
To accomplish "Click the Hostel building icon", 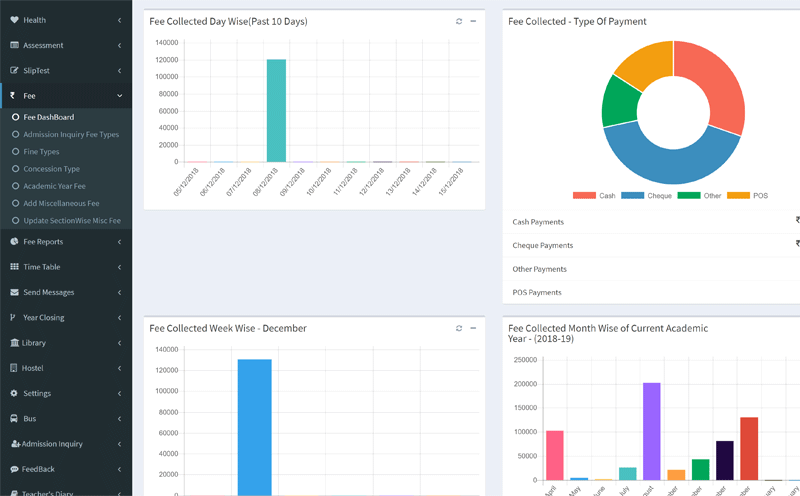I will pos(14,368).
